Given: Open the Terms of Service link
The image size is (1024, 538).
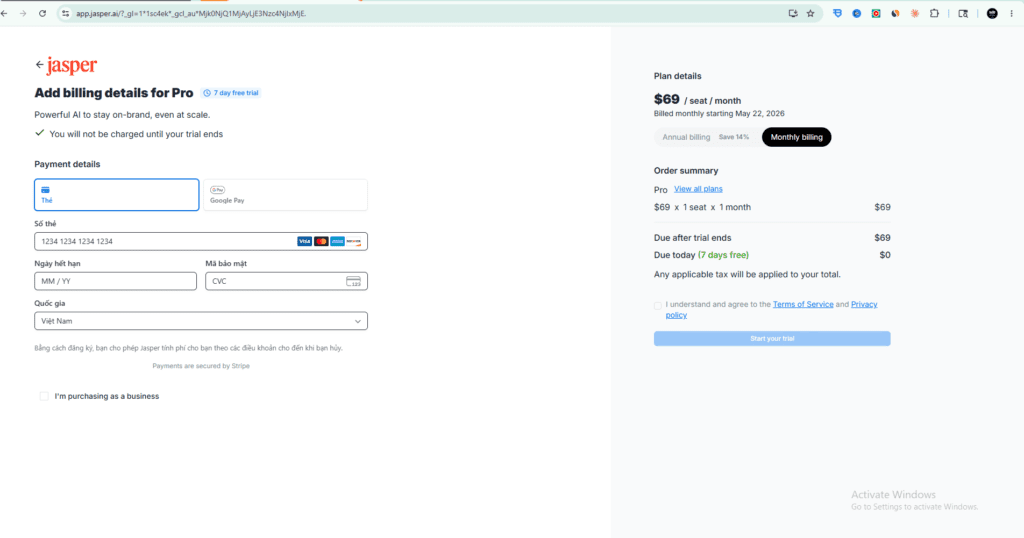Looking at the screenshot, I should (x=803, y=304).
